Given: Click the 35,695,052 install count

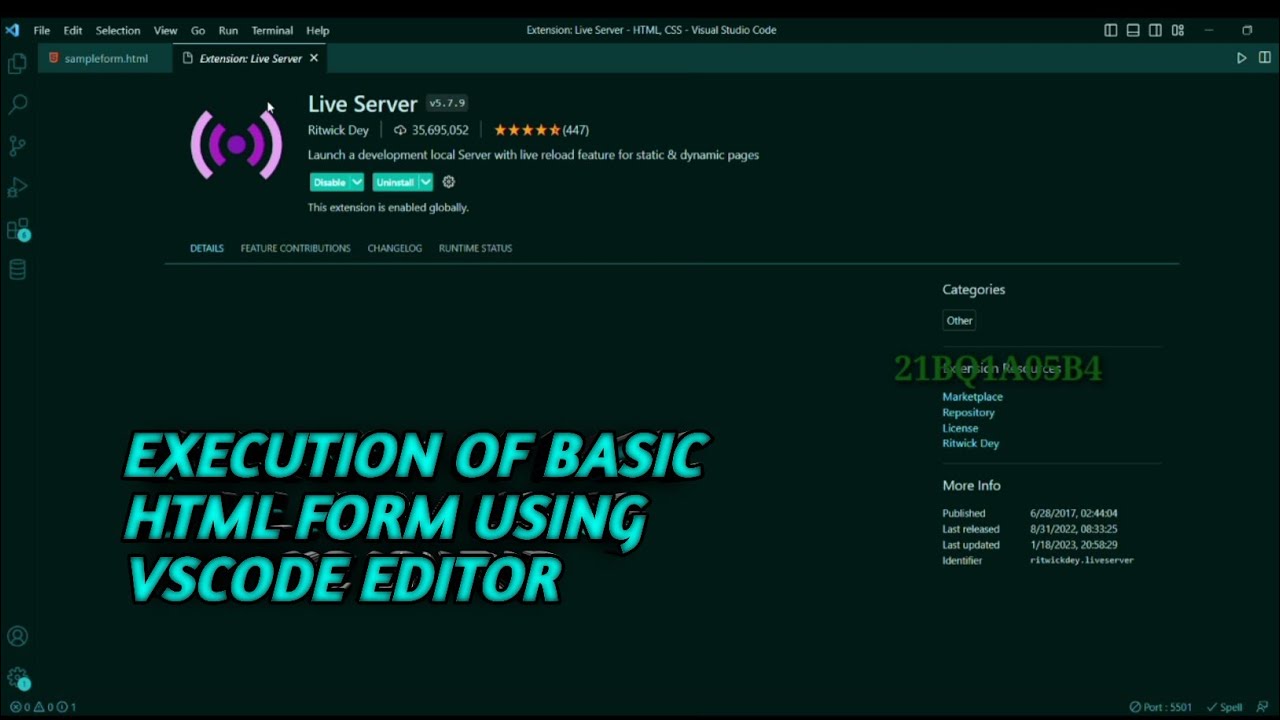Looking at the screenshot, I should [431, 130].
